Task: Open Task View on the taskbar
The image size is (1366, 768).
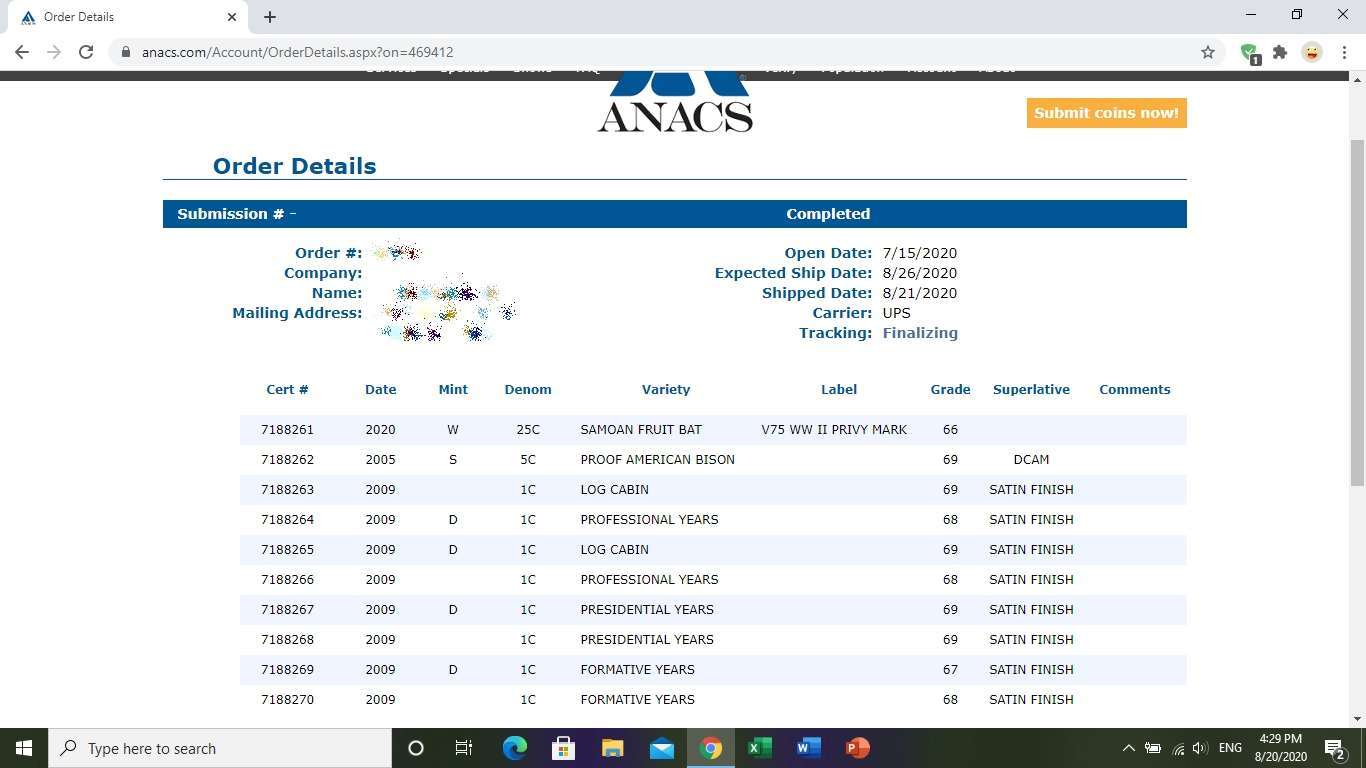Action: 464,748
